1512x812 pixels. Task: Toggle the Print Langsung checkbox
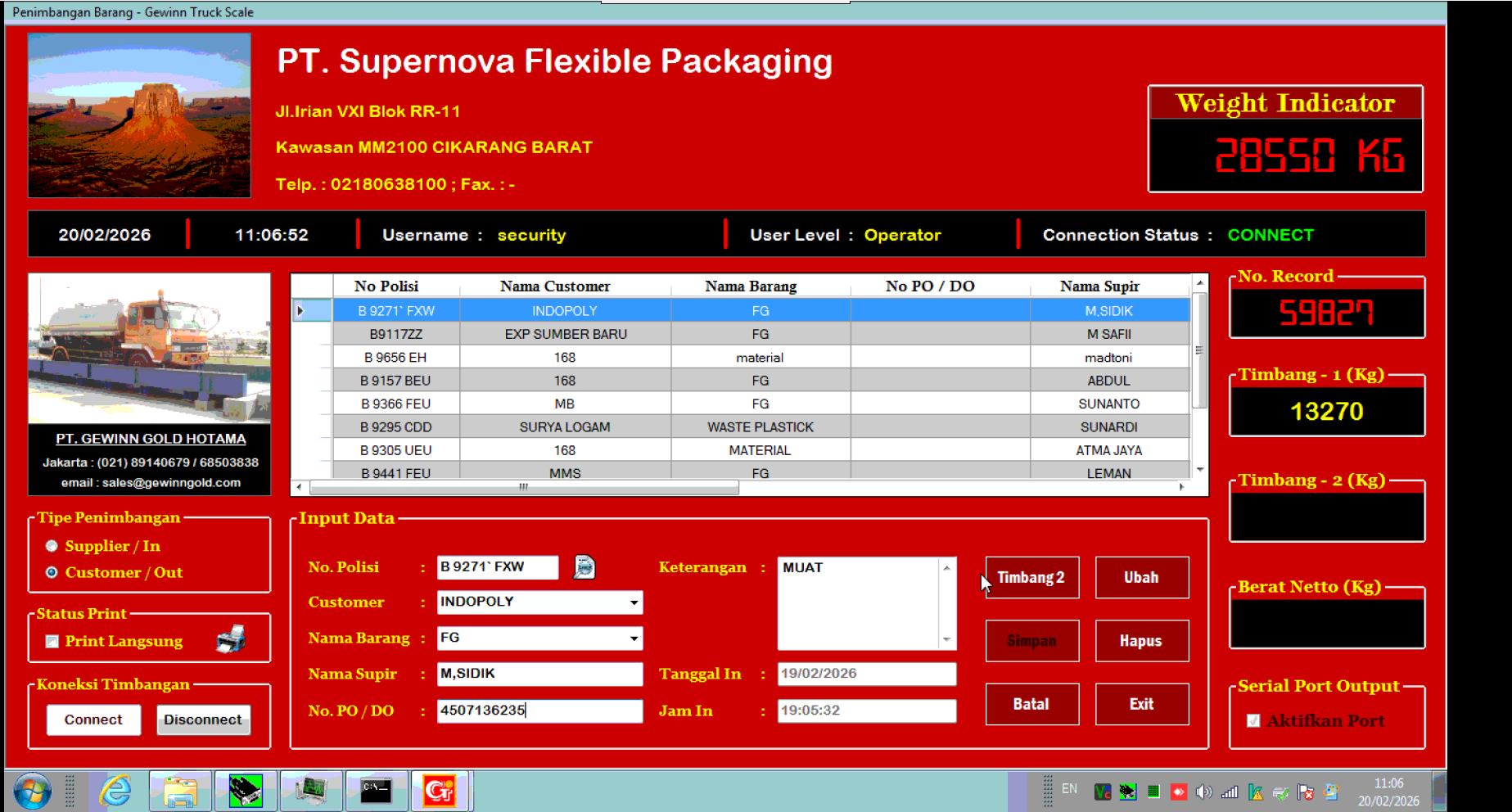click(52, 641)
